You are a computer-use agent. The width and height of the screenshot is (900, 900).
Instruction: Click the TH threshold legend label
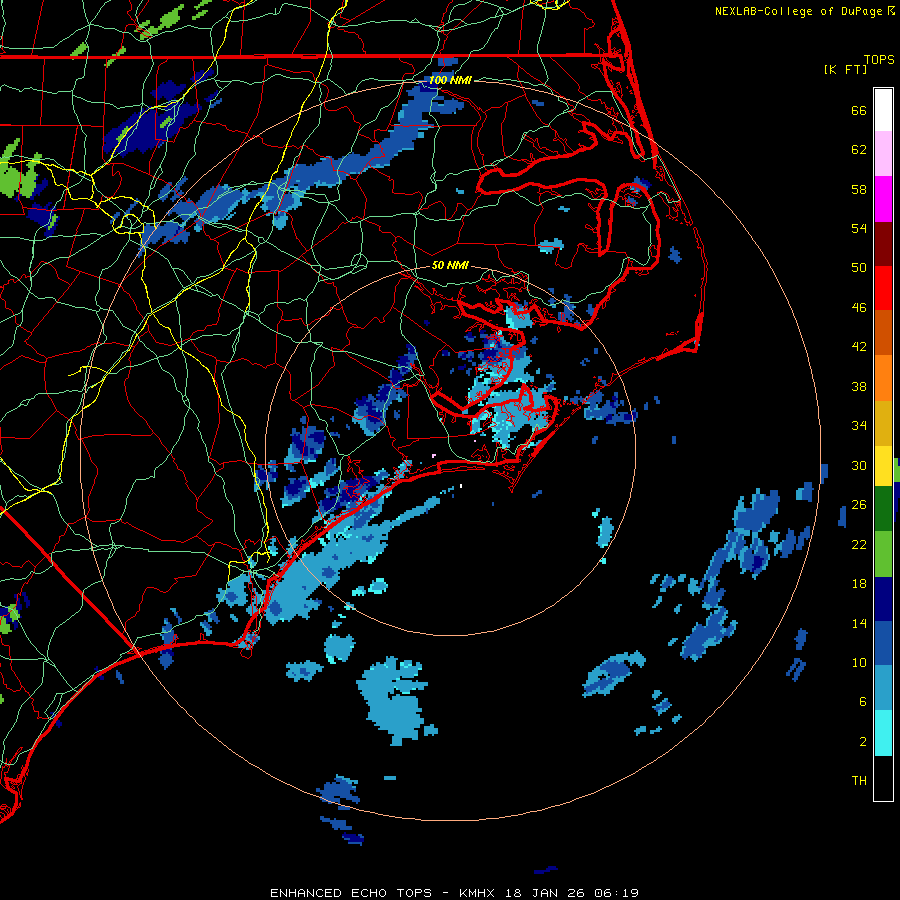pos(859,781)
